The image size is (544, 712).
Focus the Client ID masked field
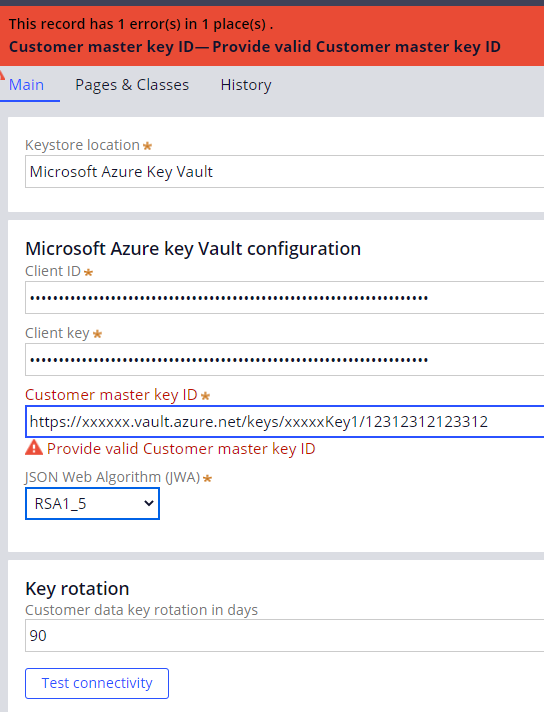click(285, 297)
